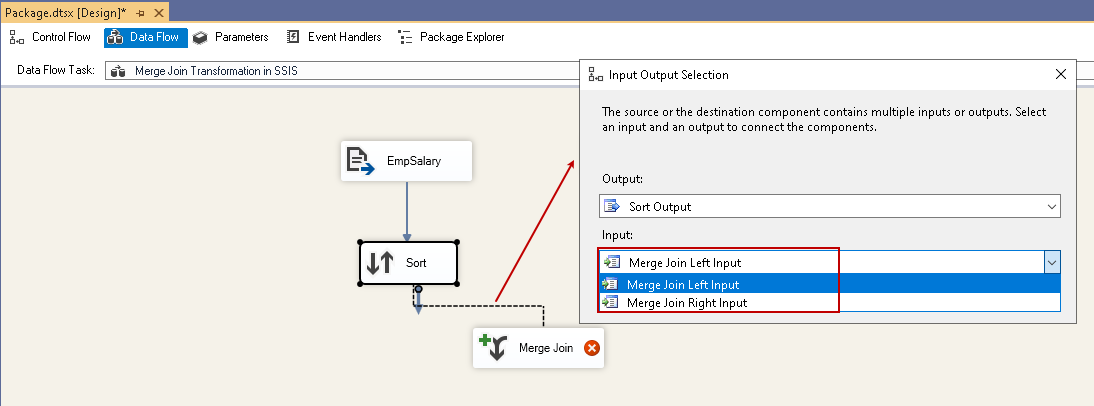Open the Control Flow tab

coord(50,37)
